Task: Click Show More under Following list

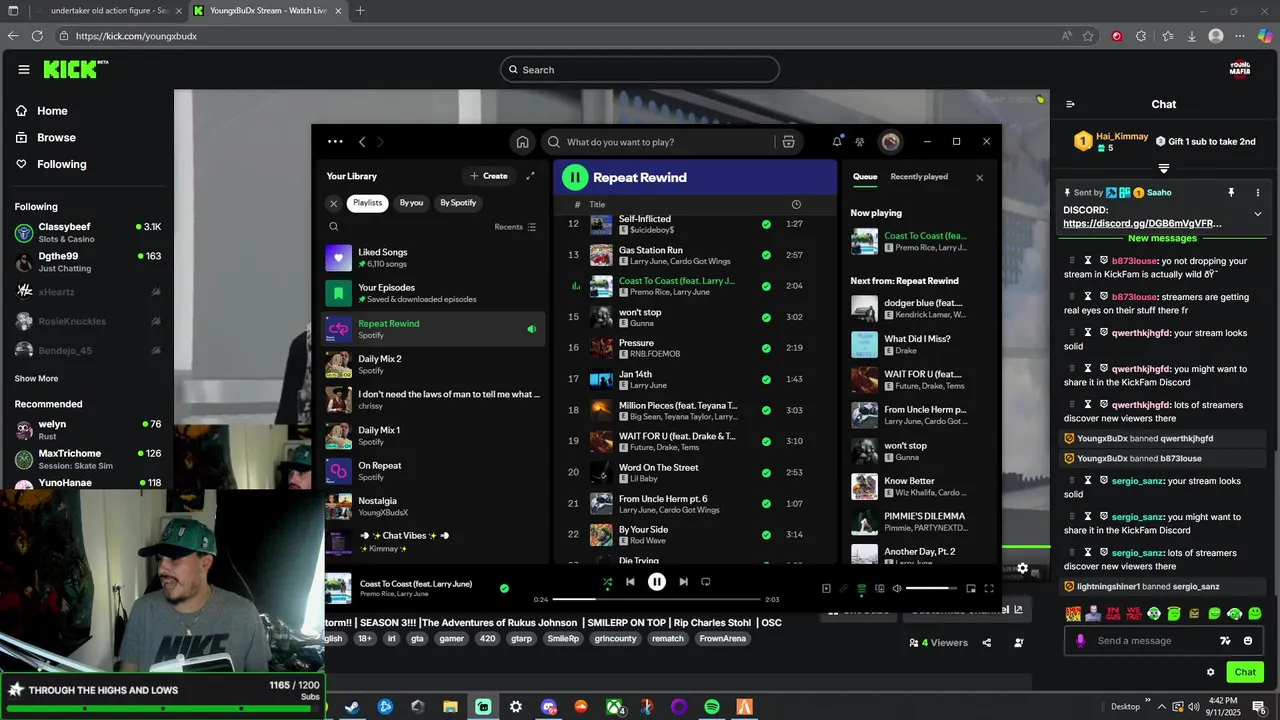Action: 36,379
